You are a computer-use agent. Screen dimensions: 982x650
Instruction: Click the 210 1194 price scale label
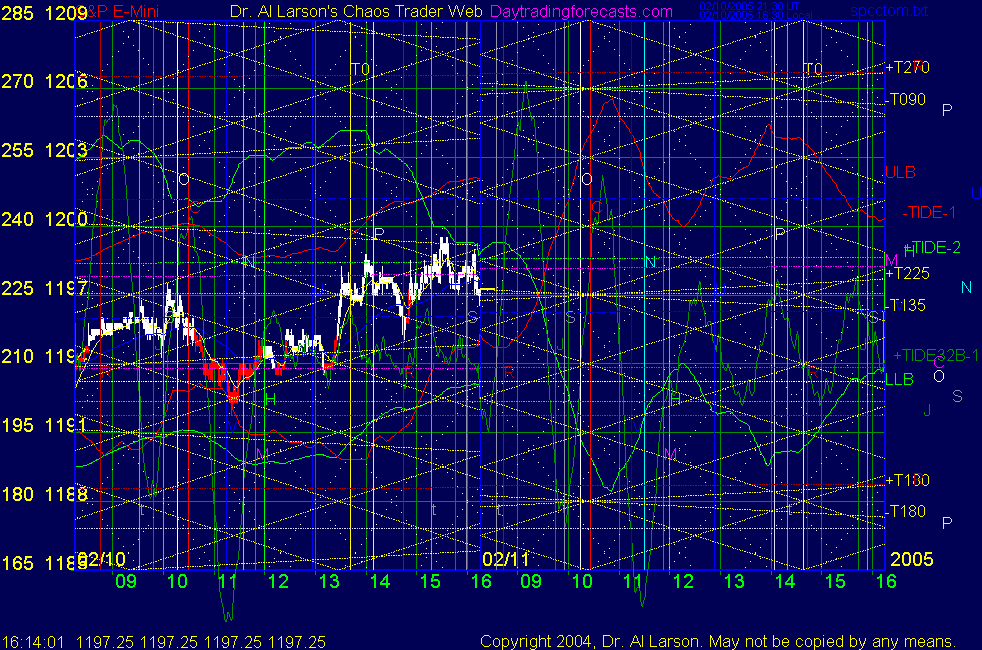44,356
